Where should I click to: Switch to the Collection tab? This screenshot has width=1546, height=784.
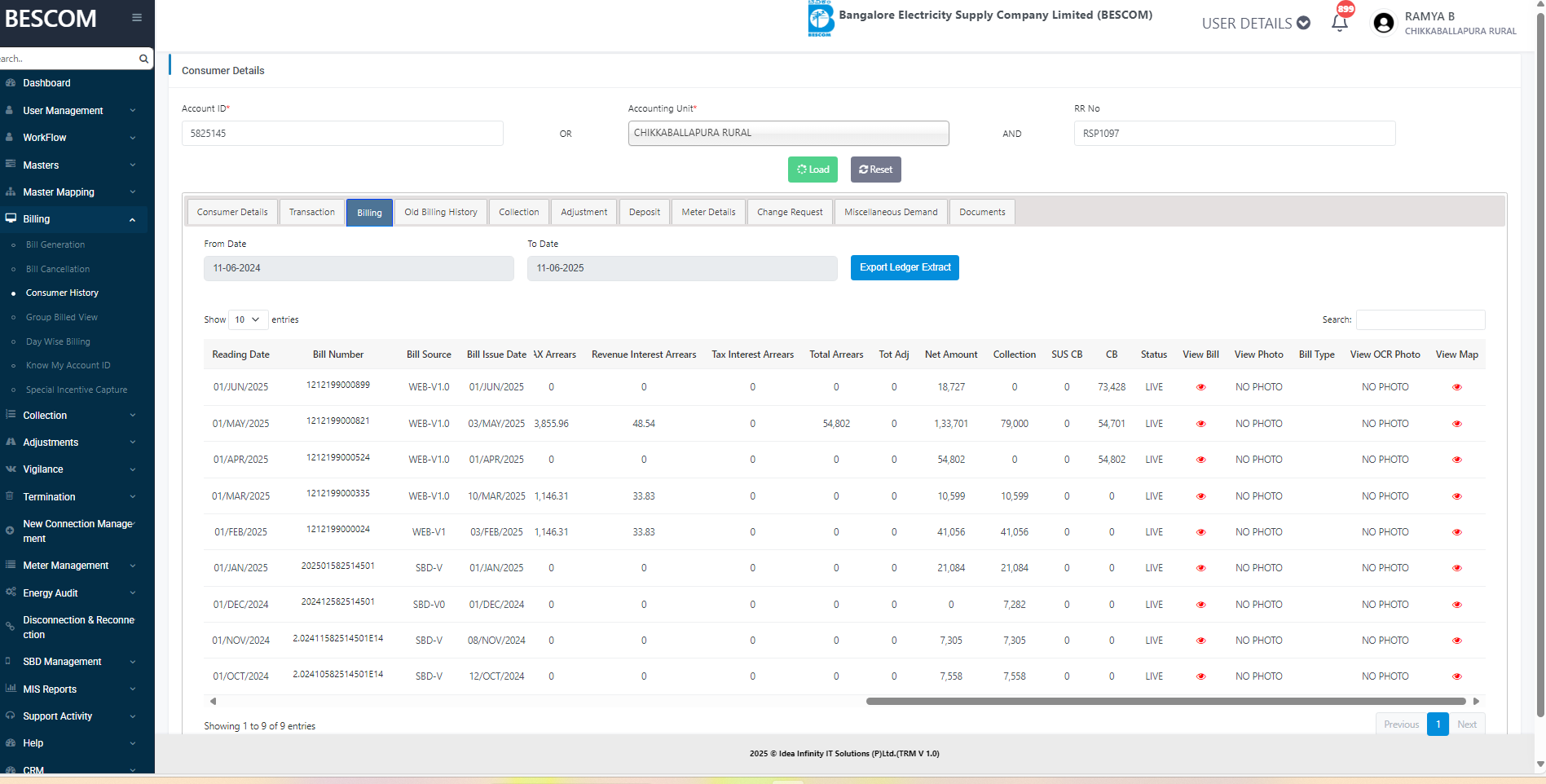tap(519, 212)
